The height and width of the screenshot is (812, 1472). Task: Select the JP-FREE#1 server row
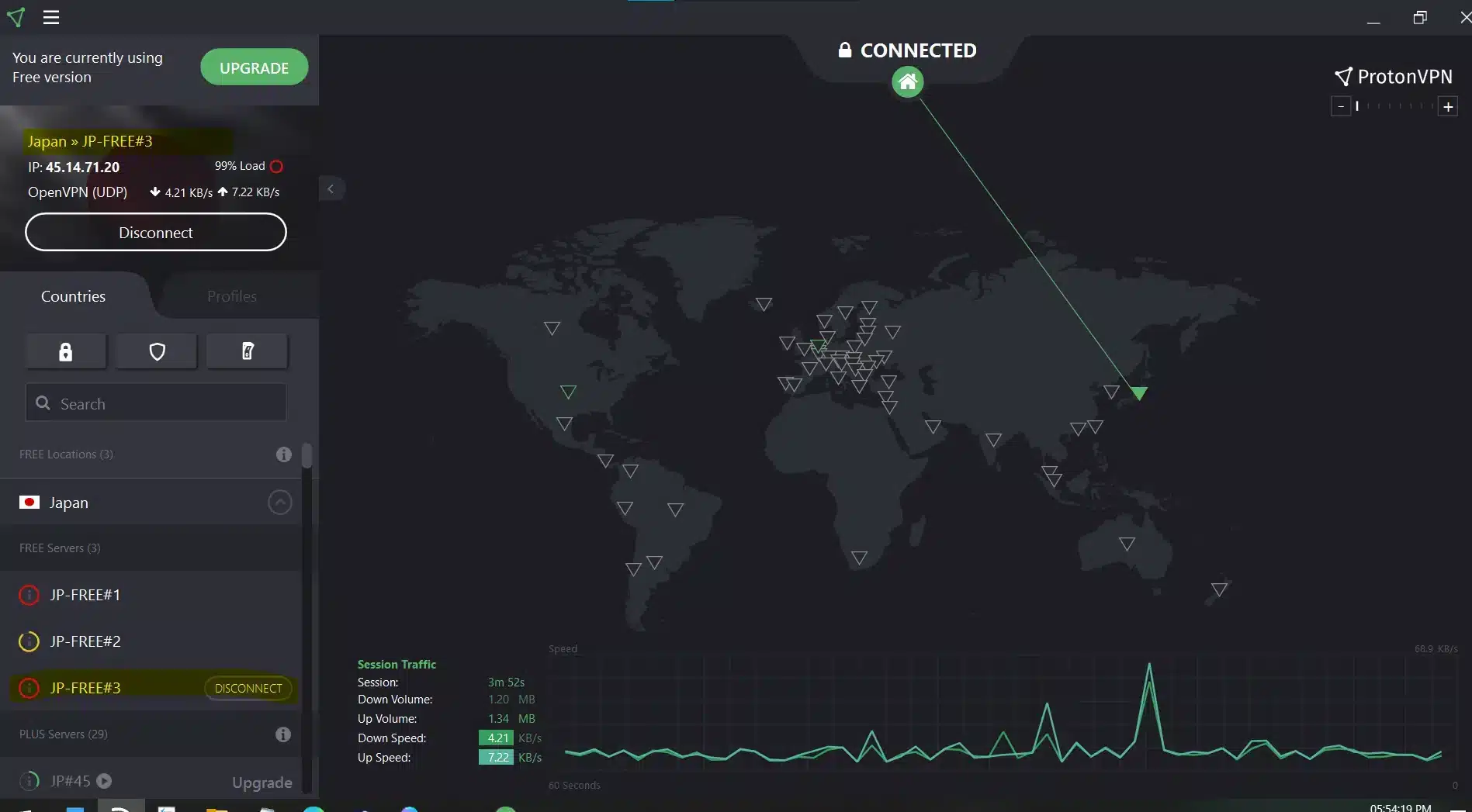click(151, 595)
